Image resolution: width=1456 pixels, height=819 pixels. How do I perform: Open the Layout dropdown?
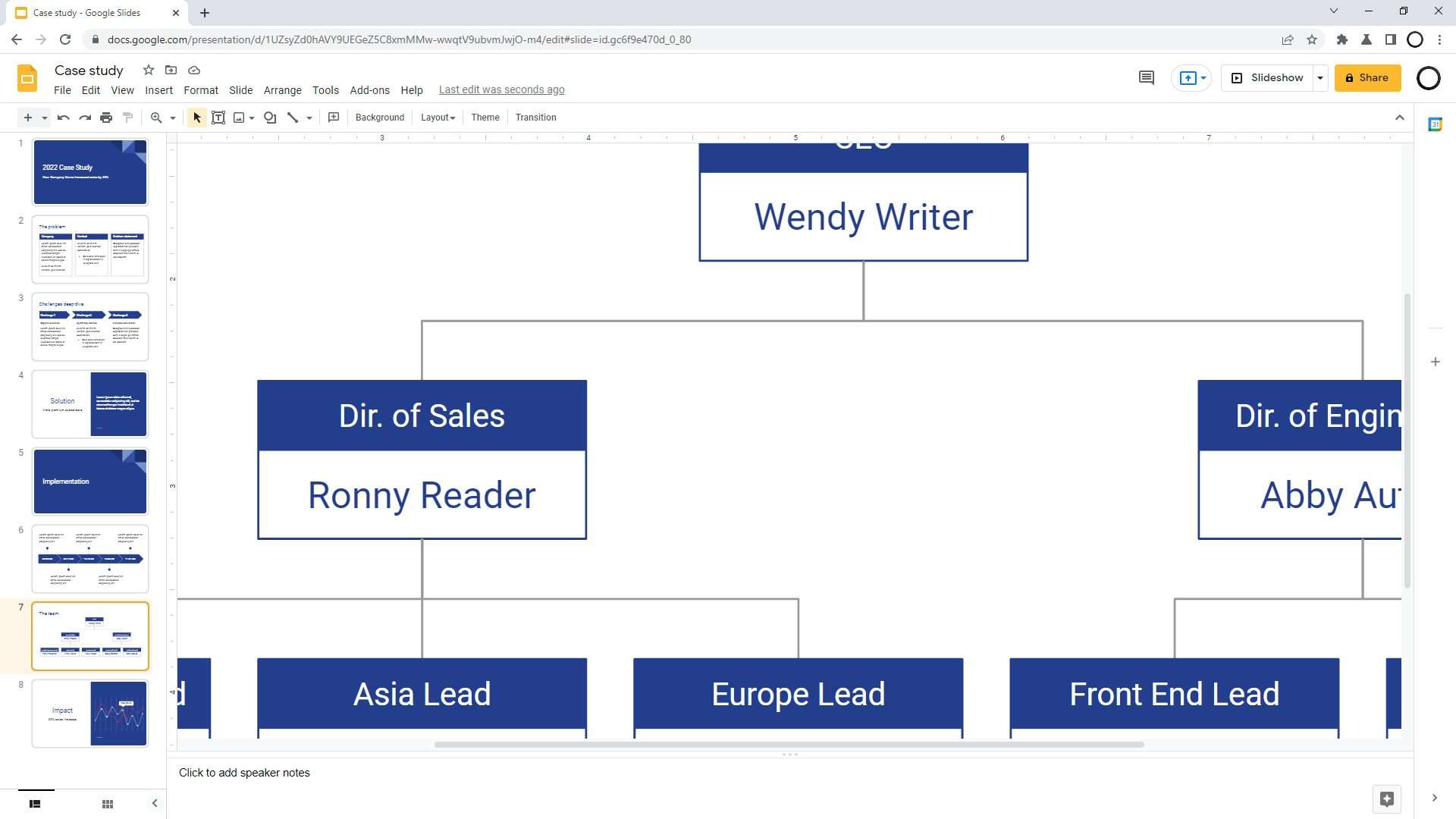[x=438, y=118]
